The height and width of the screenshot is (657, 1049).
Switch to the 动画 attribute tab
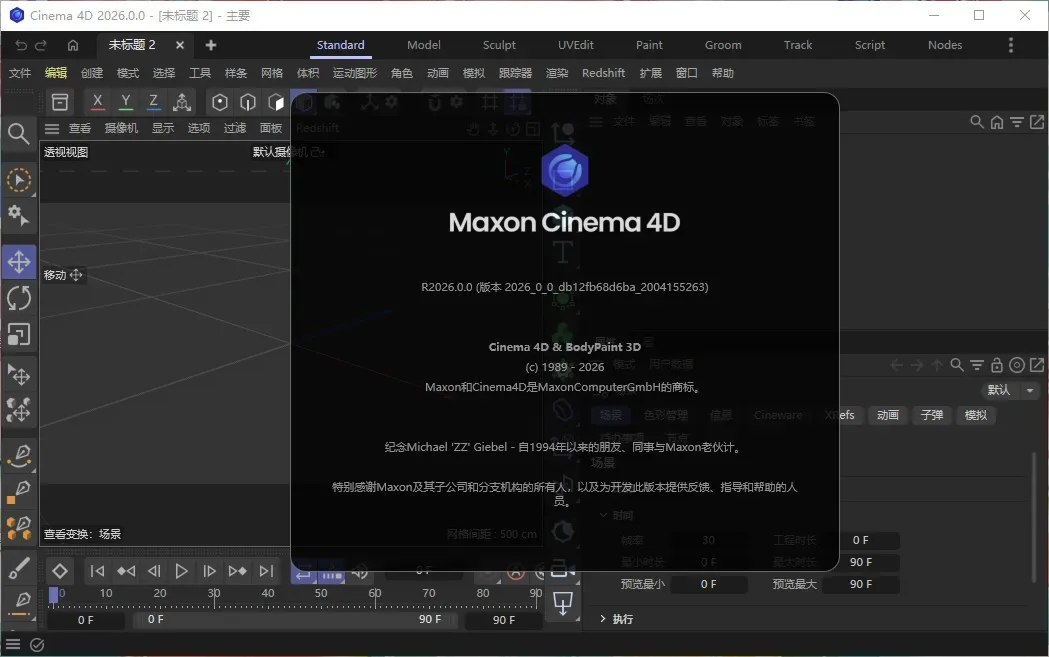[888, 415]
